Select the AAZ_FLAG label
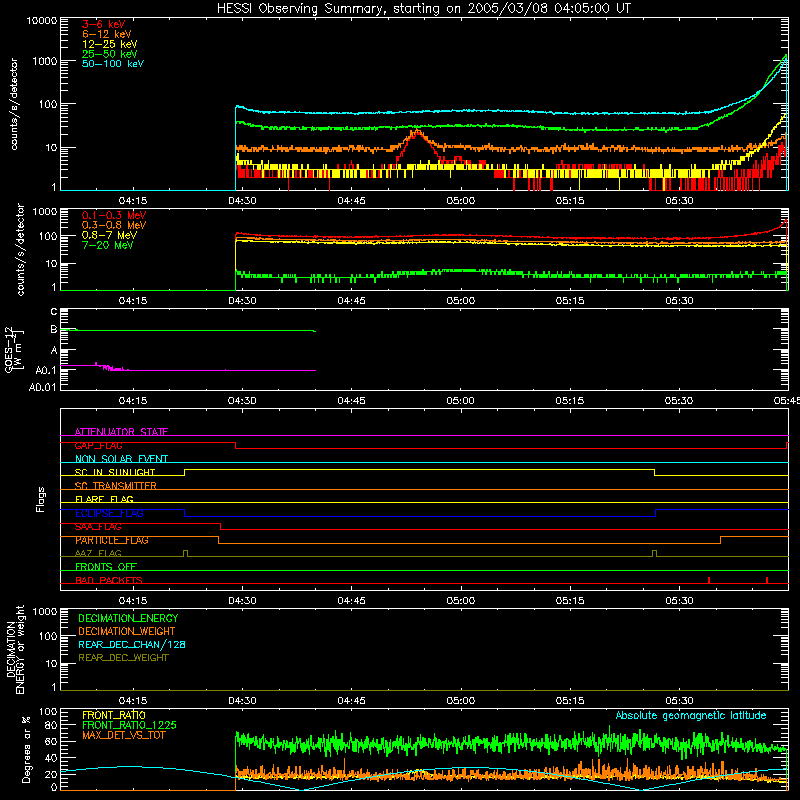The width and height of the screenshot is (800, 800). coord(98,553)
